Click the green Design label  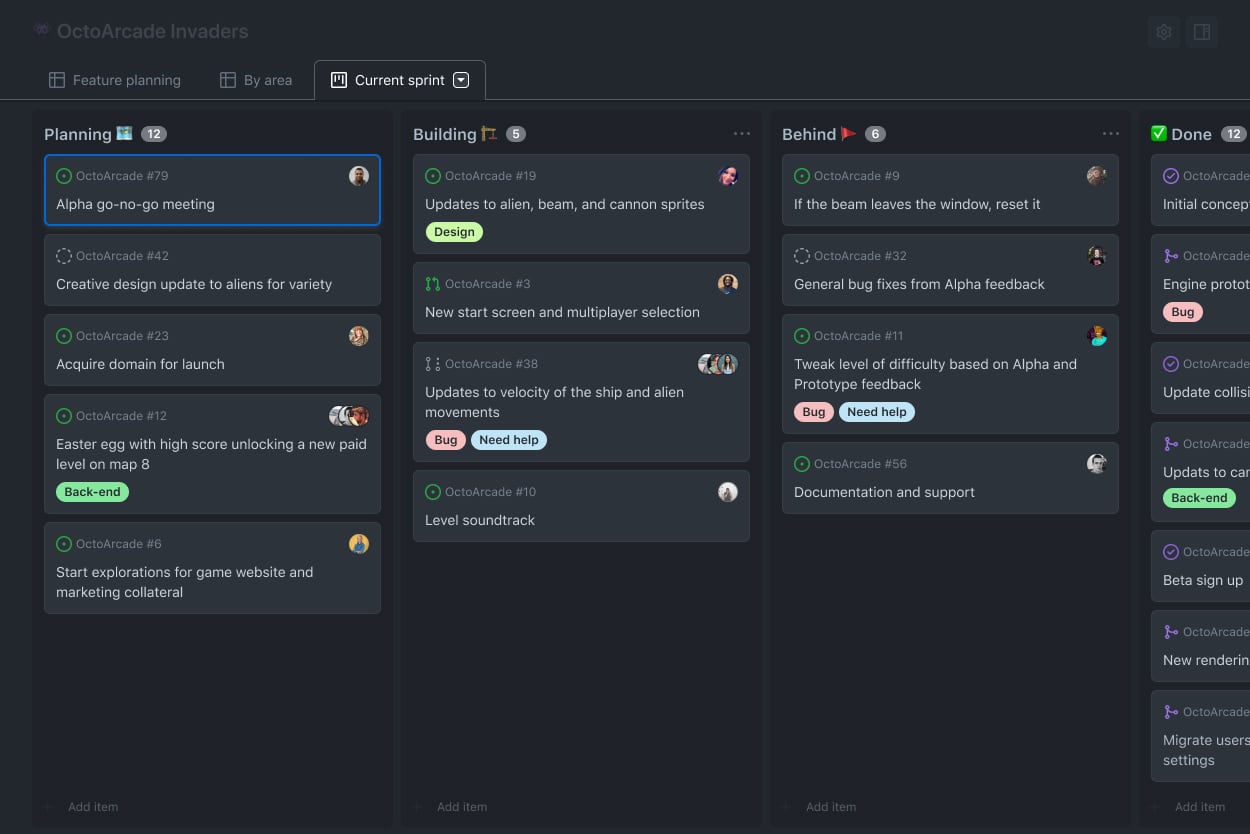(x=454, y=232)
